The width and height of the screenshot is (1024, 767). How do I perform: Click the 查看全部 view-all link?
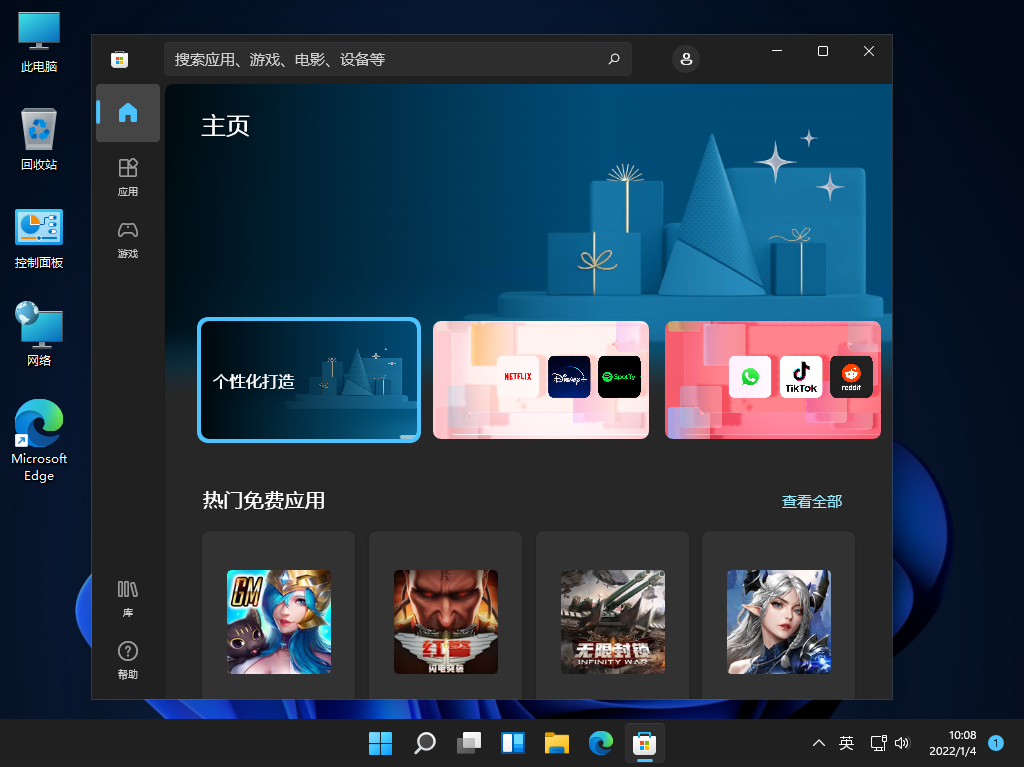pos(812,500)
